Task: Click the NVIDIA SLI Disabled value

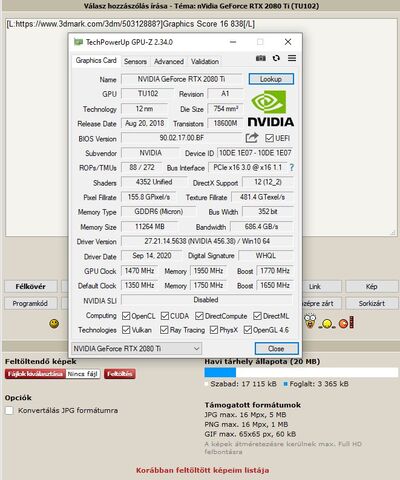Action: tap(207, 300)
